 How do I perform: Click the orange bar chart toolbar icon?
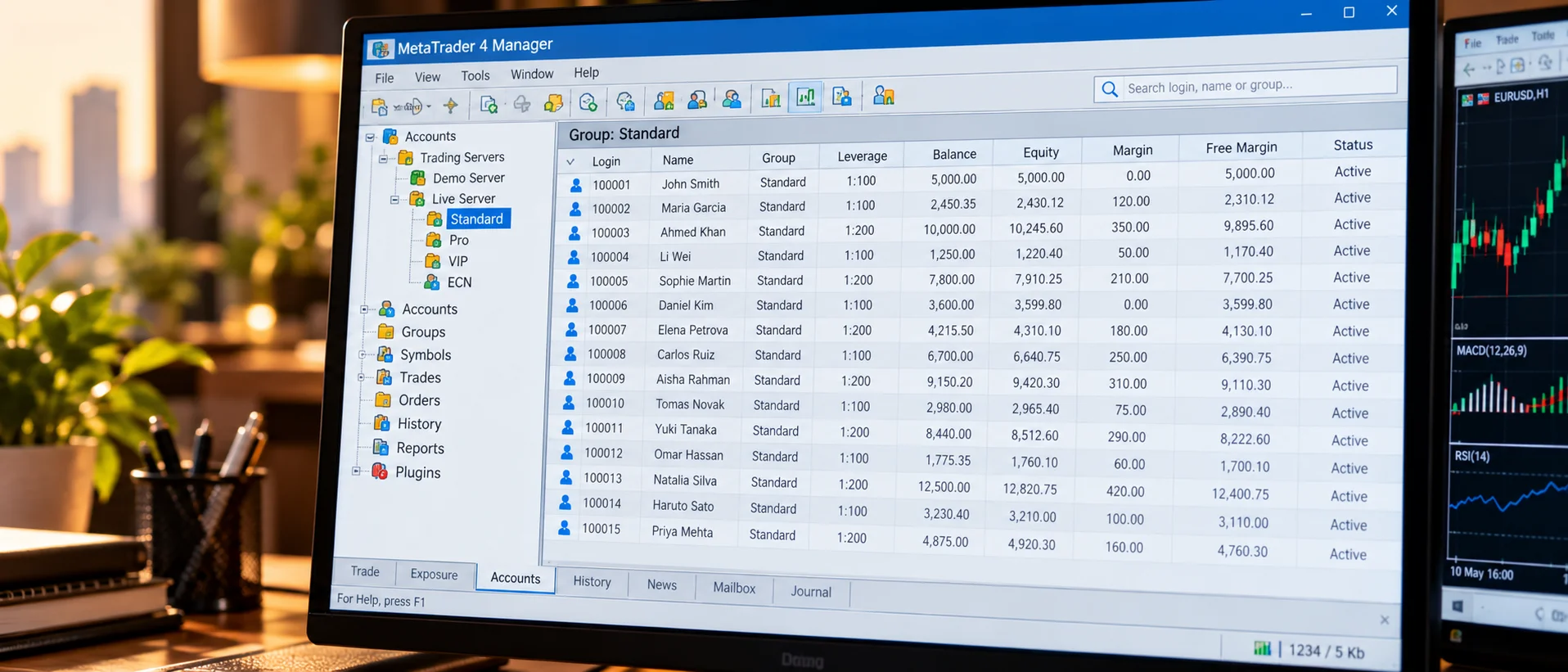pyautogui.click(x=771, y=98)
